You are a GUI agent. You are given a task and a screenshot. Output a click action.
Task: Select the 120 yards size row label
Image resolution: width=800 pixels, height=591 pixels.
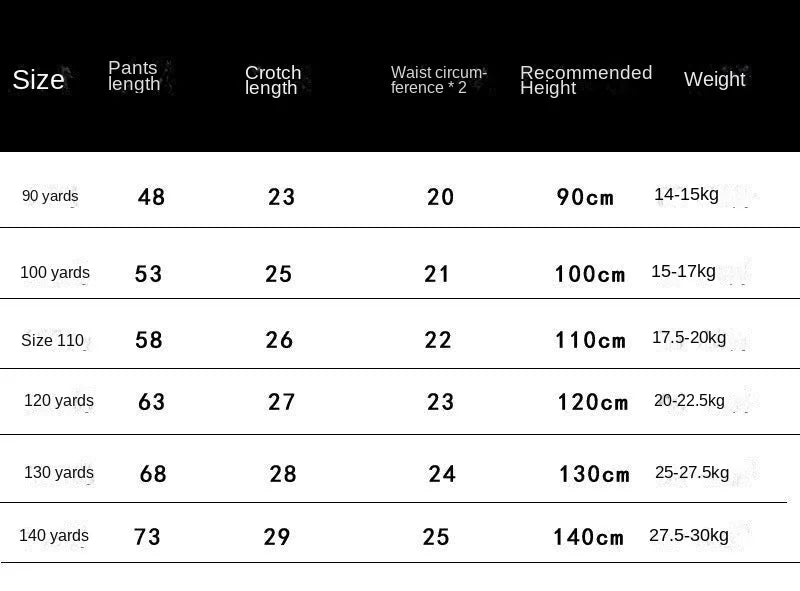[59, 401]
